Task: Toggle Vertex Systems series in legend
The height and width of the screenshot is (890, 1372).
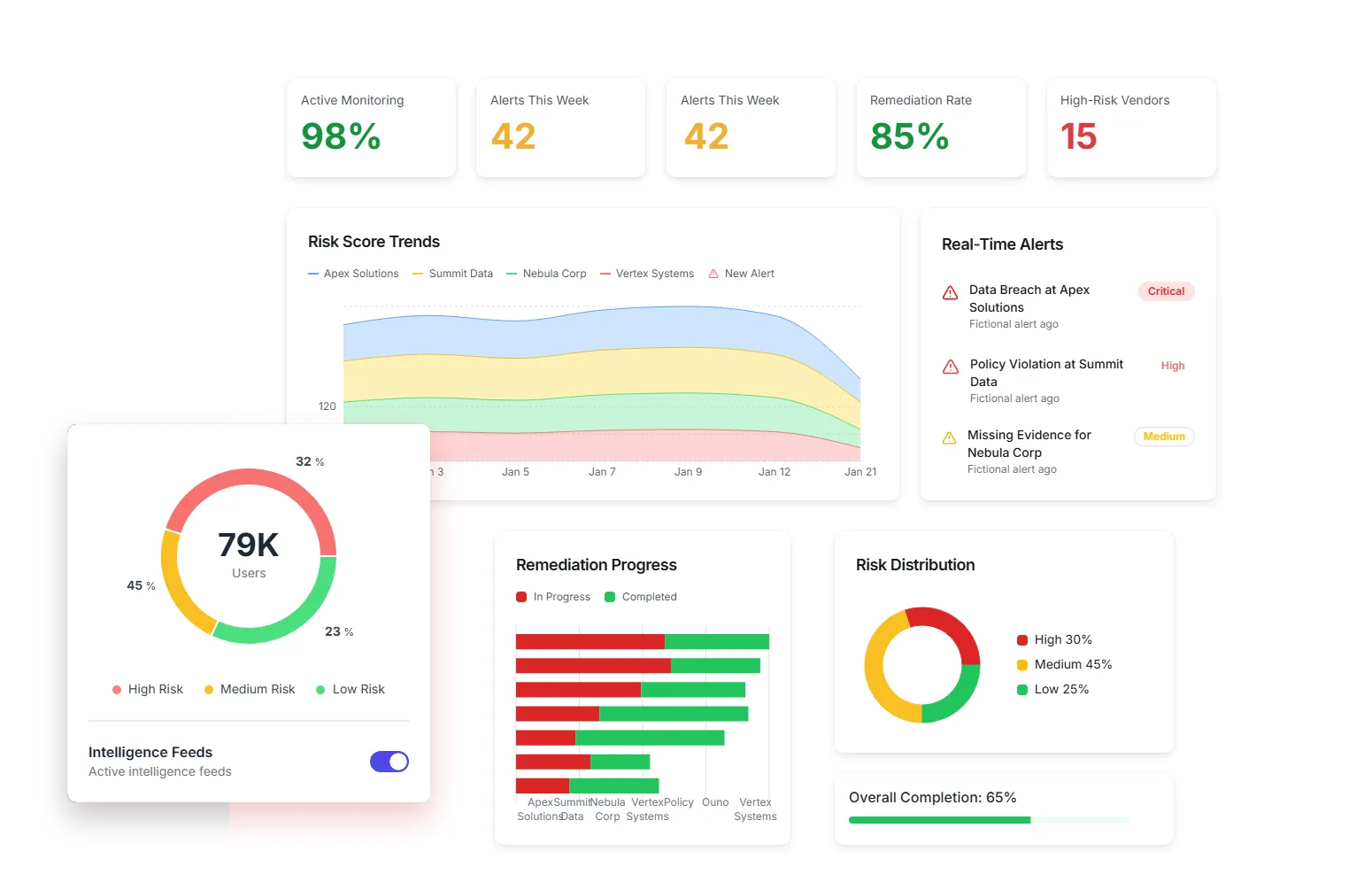Action: click(647, 275)
